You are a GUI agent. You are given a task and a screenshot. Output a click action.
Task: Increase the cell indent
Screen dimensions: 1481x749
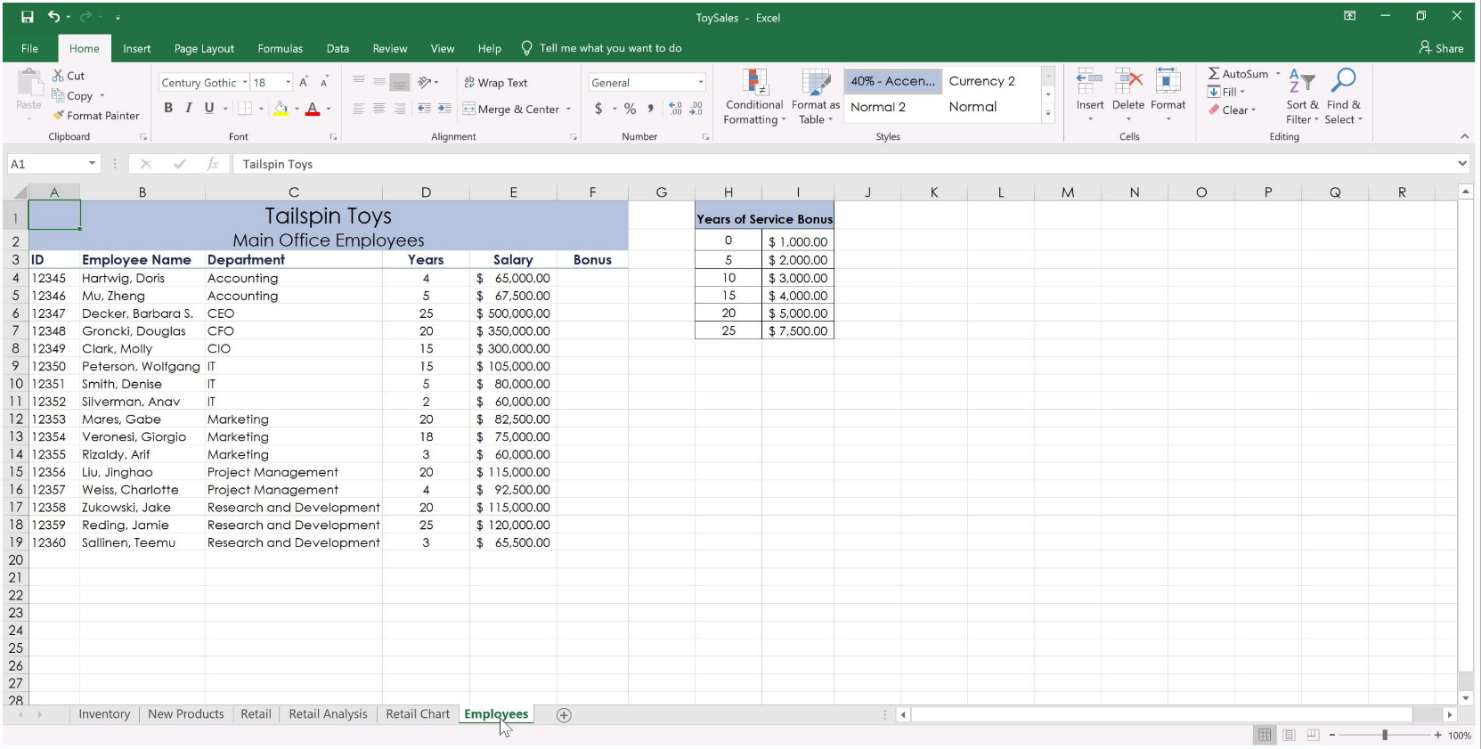(444, 109)
